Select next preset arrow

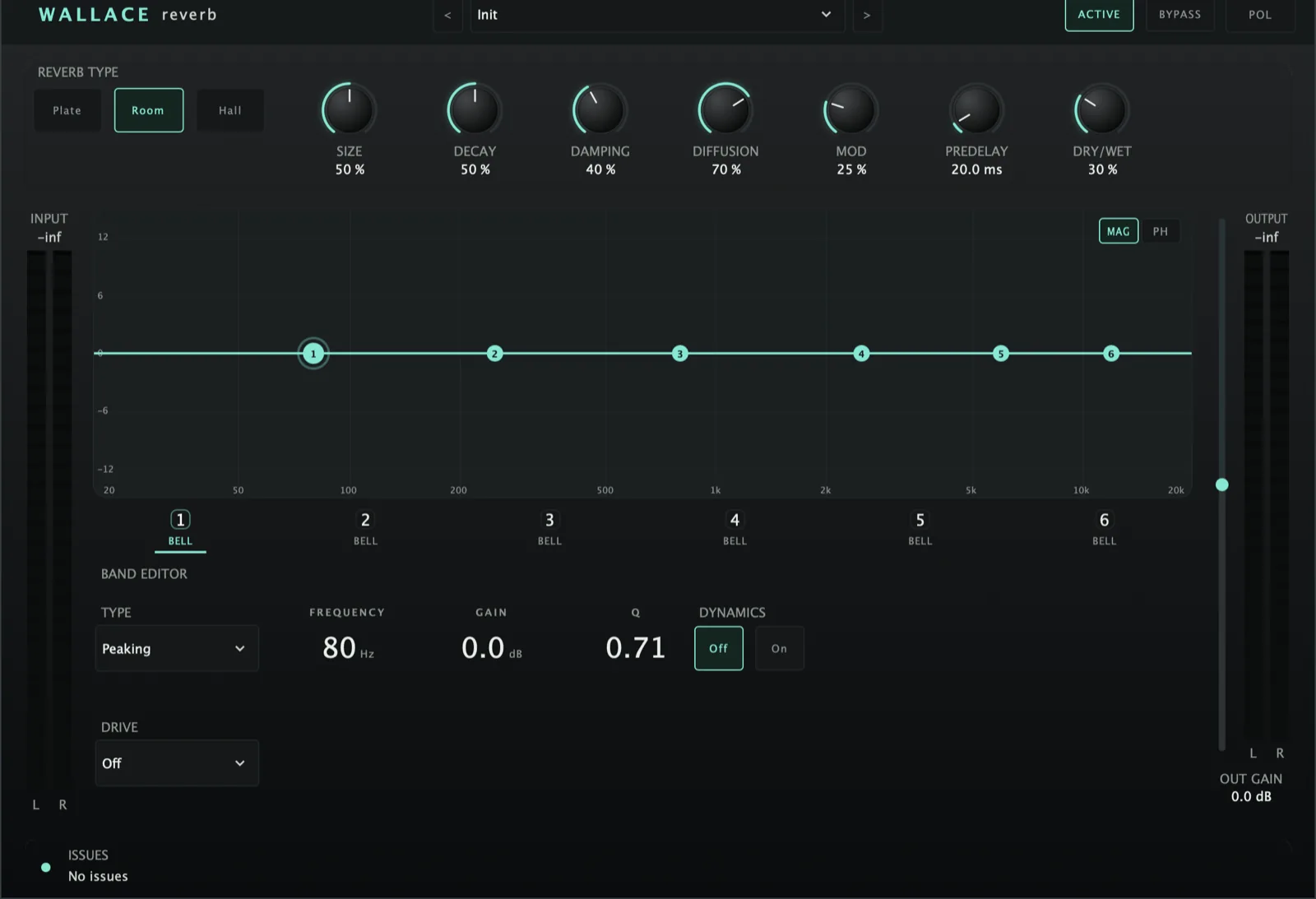[x=867, y=15]
